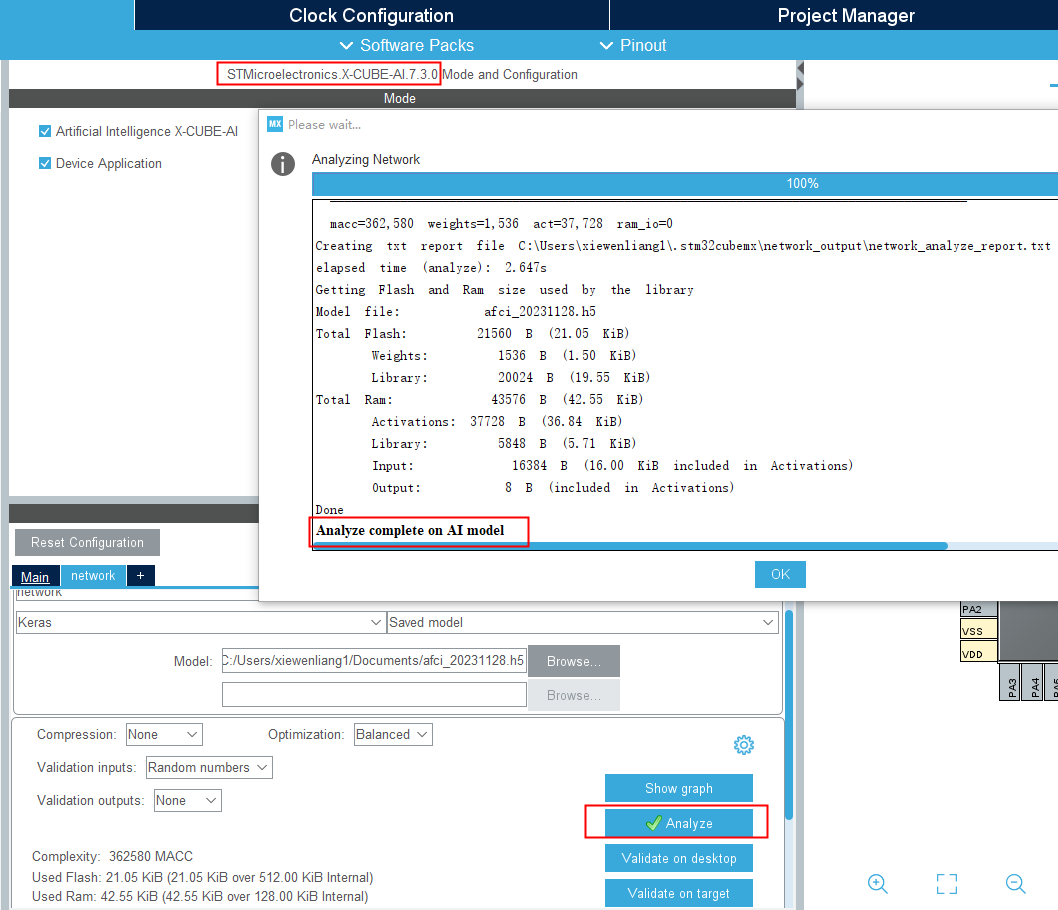Click the Analyze button

pyautogui.click(x=679, y=823)
